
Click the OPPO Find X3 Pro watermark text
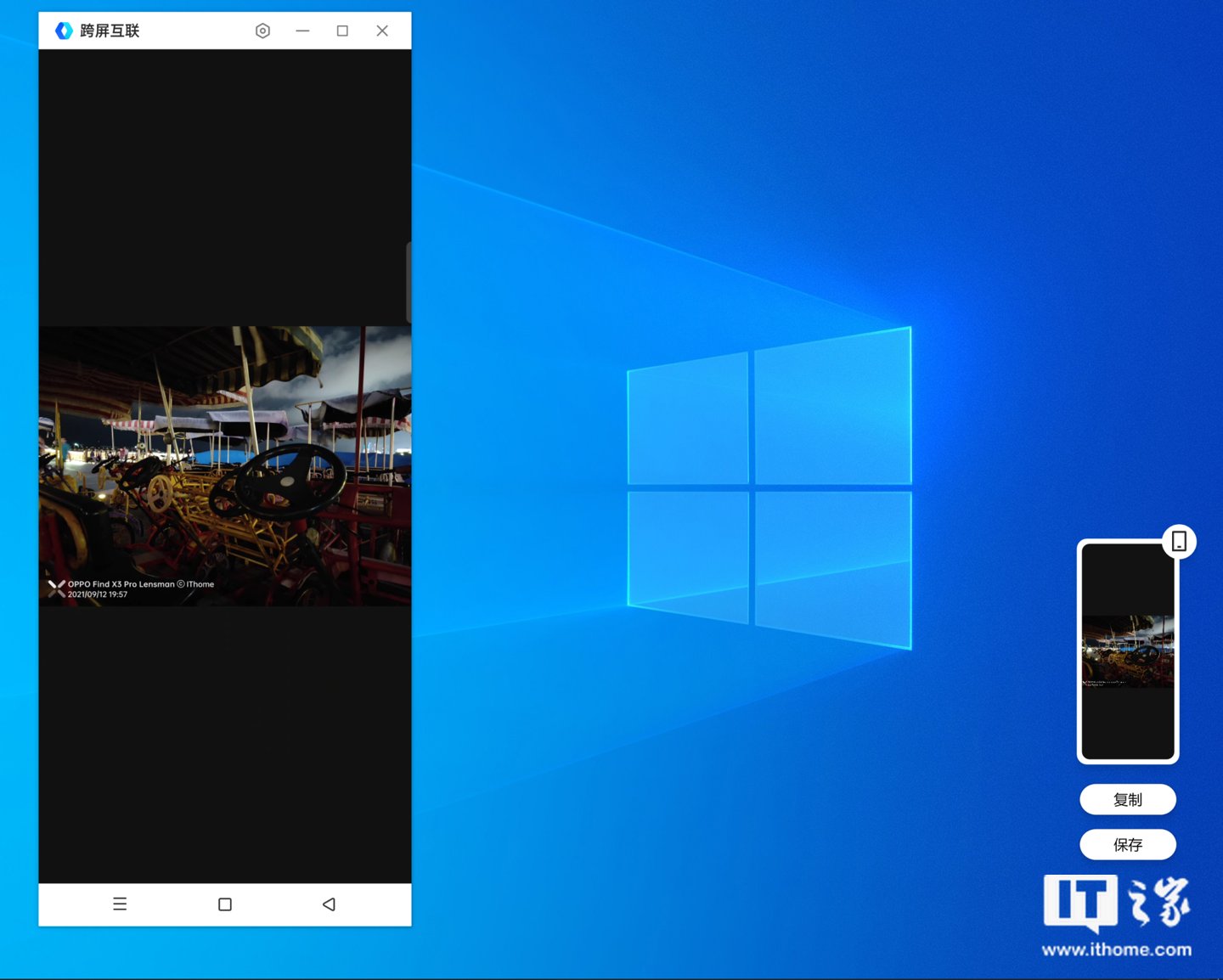141,584
